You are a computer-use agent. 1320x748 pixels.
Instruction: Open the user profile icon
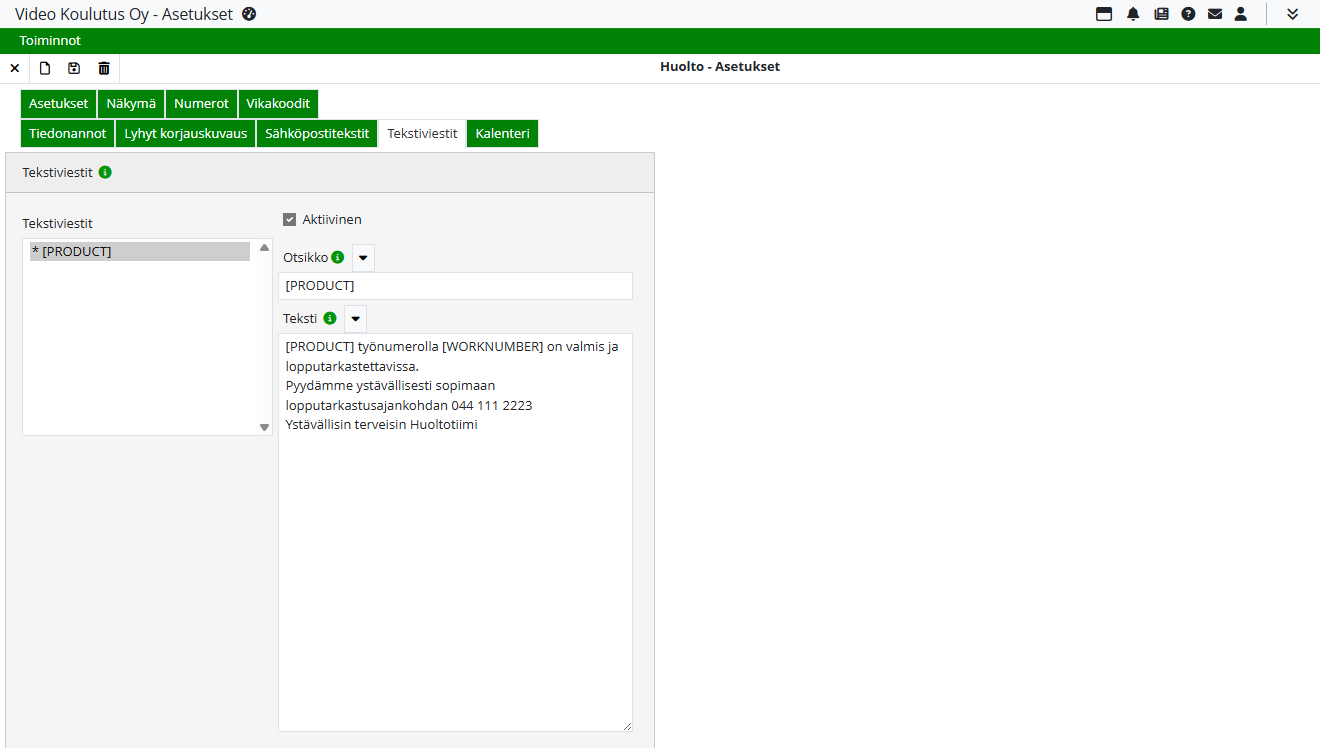pyautogui.click(x=1241, y=14)
